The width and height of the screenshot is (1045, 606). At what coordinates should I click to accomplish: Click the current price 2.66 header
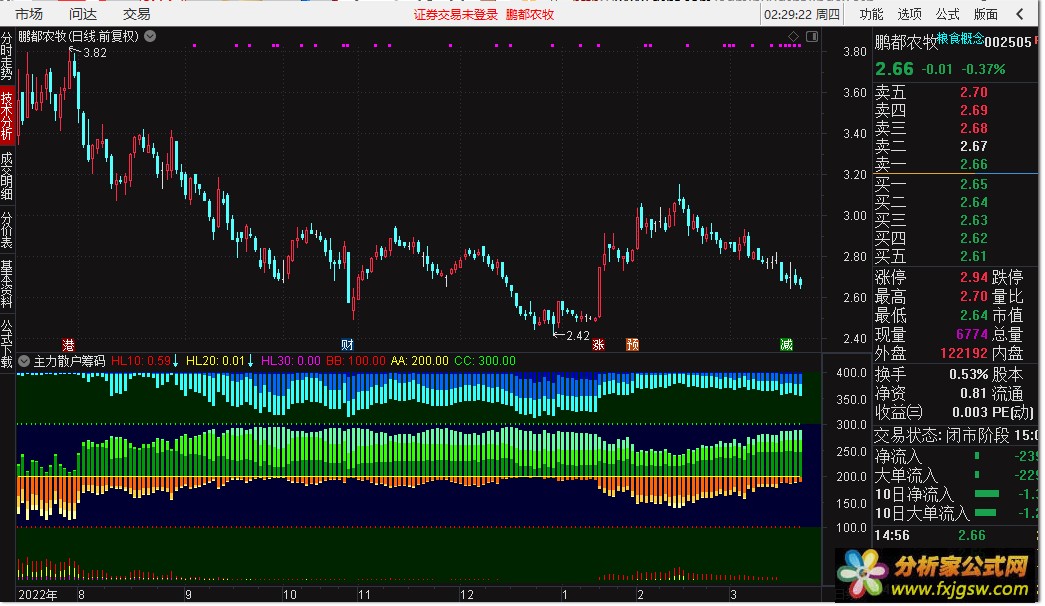894,69
